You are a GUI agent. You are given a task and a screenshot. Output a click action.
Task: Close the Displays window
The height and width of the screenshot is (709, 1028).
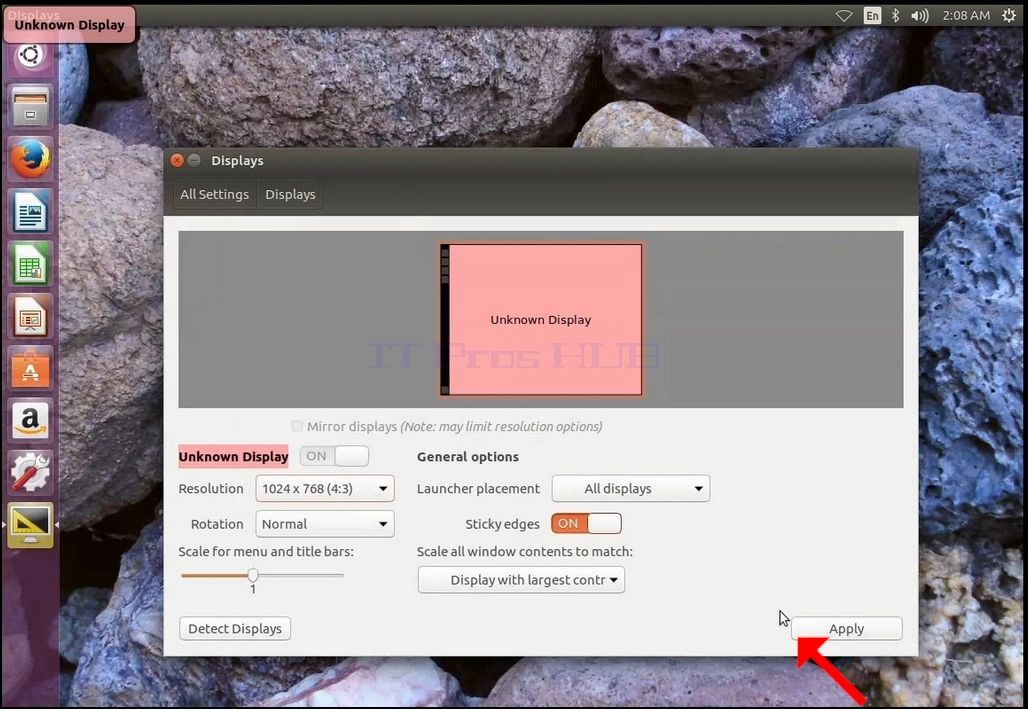click(x=177, y=160)
